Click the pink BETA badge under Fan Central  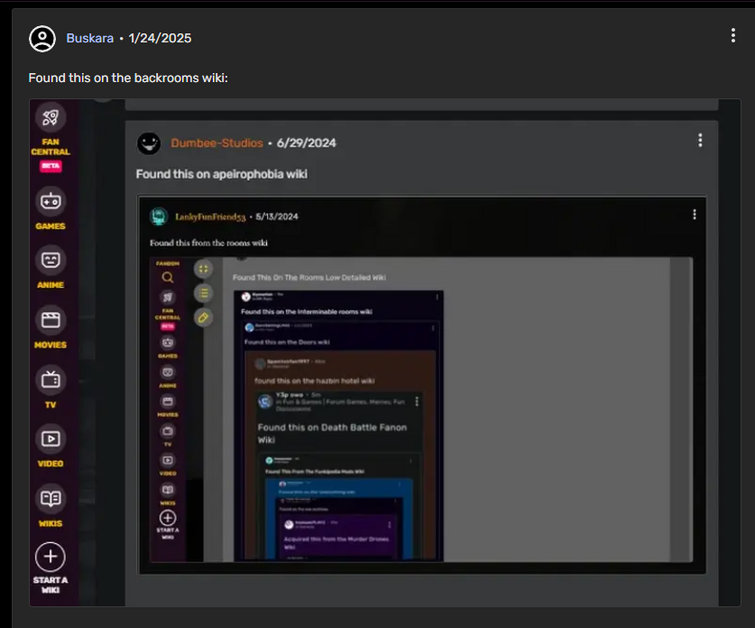[51, 166]
